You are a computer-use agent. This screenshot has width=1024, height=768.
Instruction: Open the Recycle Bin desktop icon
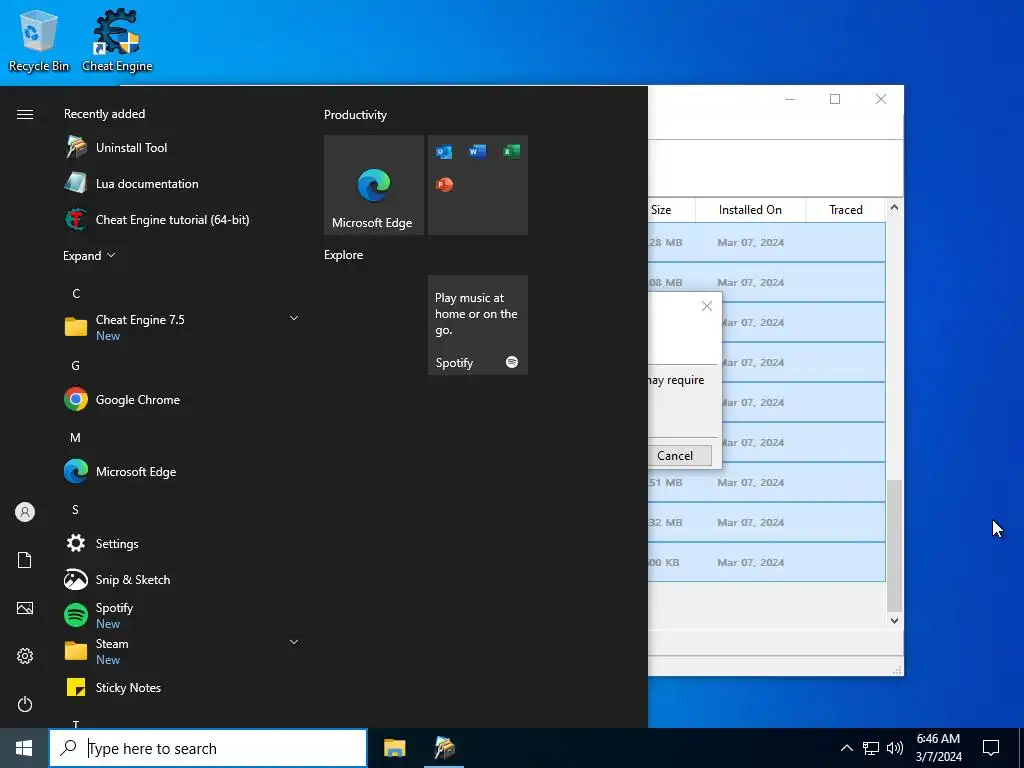[39, 40]
